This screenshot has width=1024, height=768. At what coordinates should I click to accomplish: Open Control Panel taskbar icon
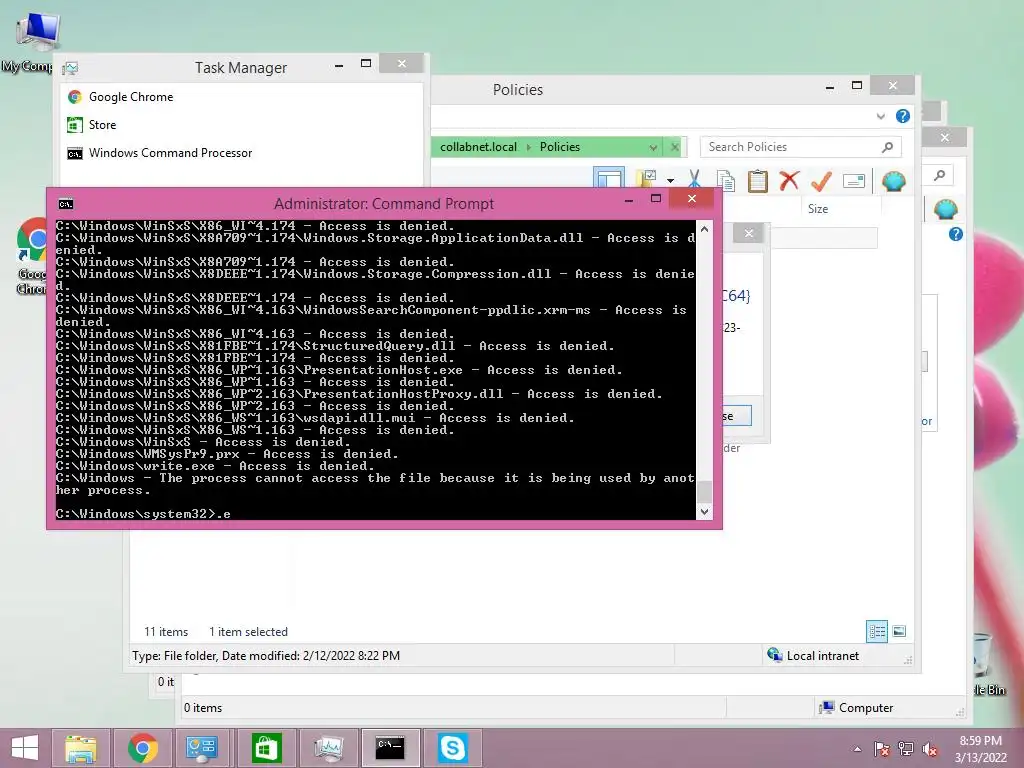[201, 748]
